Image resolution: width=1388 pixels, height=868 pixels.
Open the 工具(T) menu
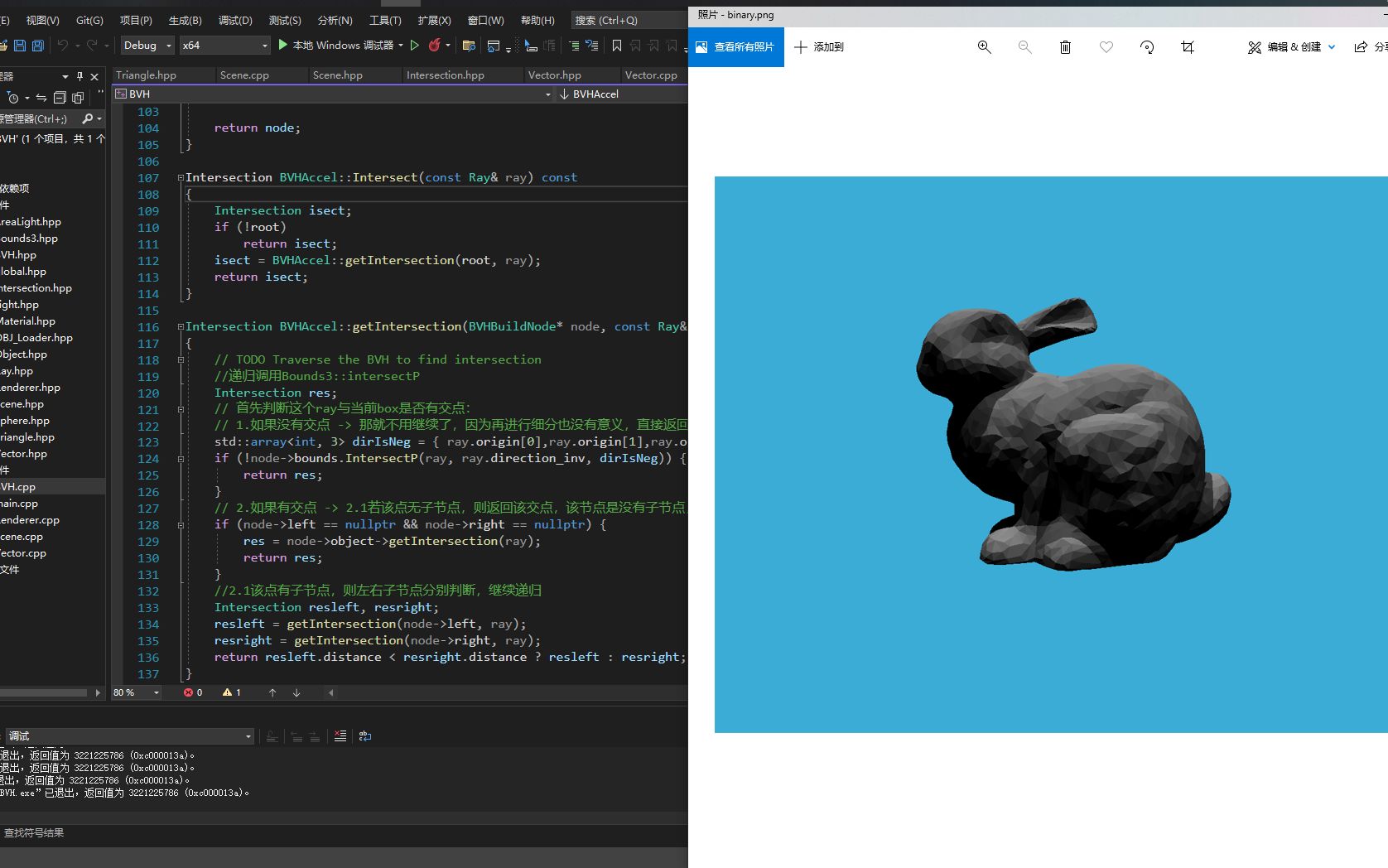click(x=385, y=20)
